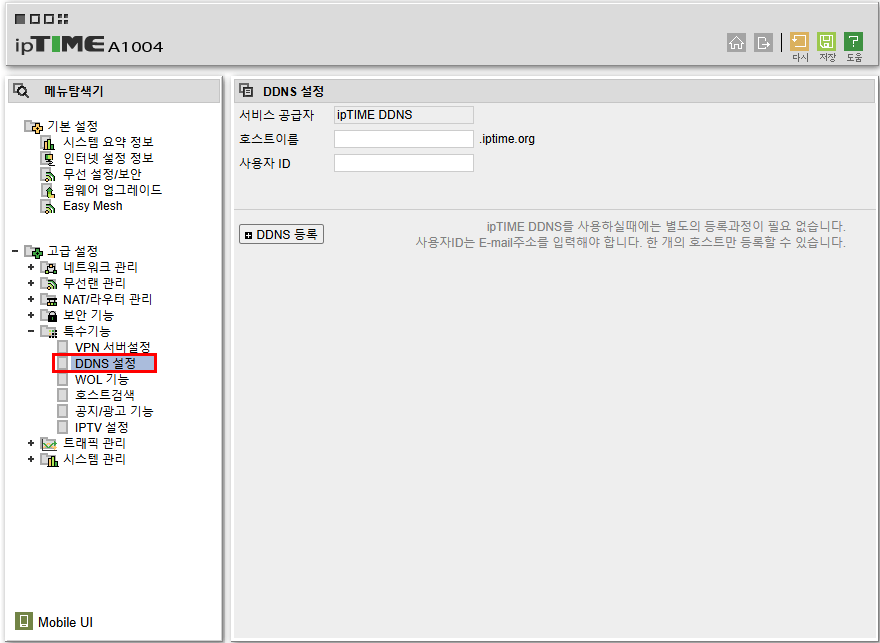Click the 시스템 관리 icon
Image resolution: width=880 pixels, height=643 pixels.
tap(49, 460)
